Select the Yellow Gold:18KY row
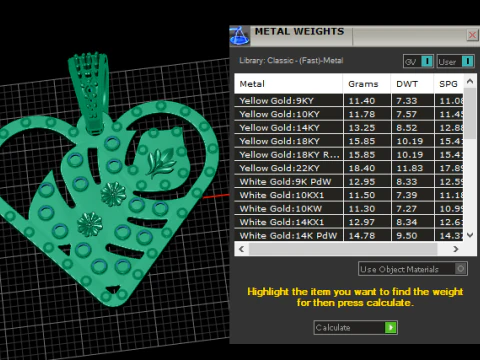This screenshot has height=360, width=480. pyautogui.click(x=349, y=141)
